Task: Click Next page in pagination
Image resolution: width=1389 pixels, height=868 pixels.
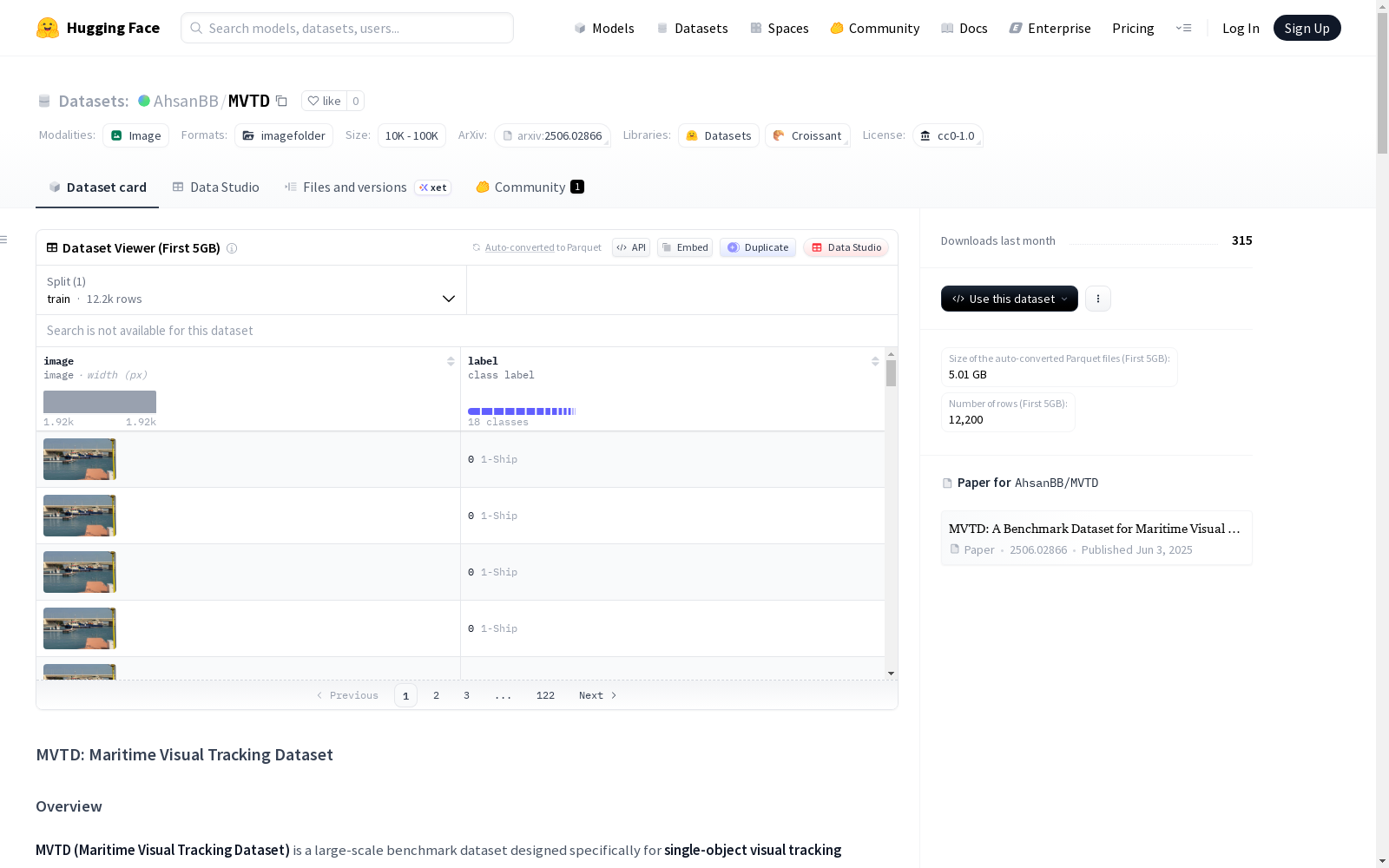Action: click(598, 695)
